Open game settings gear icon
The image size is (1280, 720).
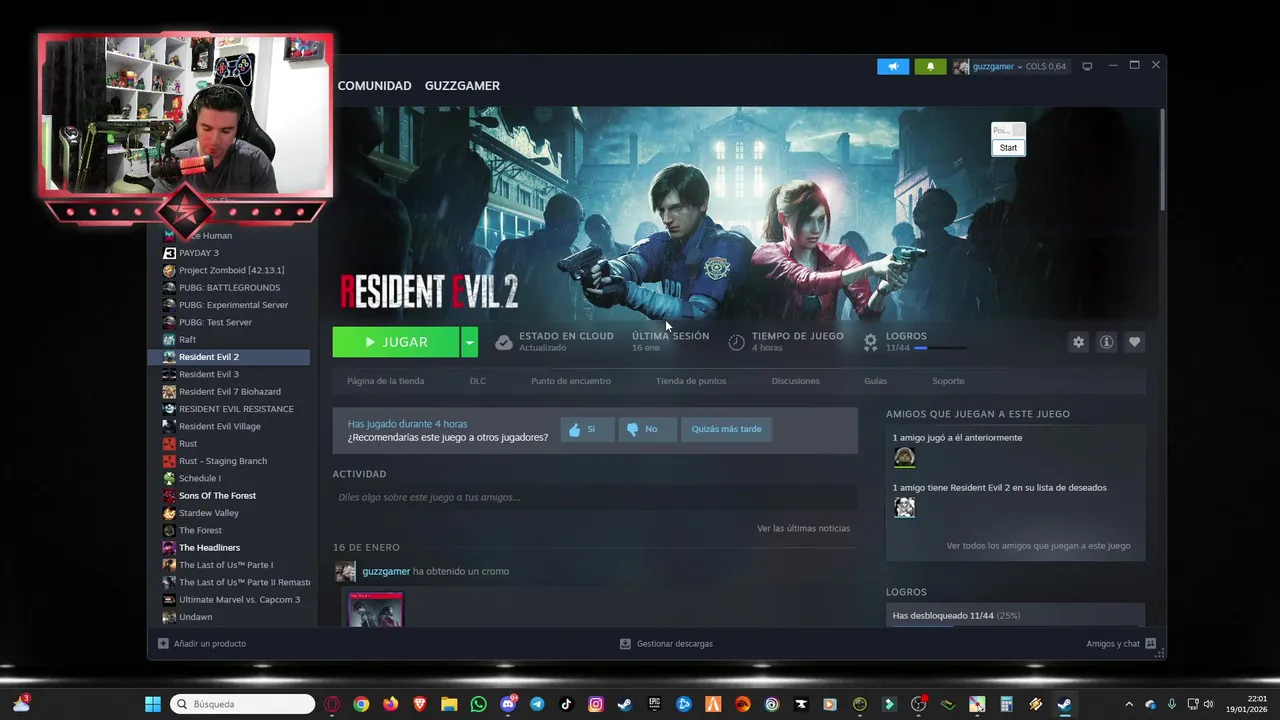tap(1078, 342)
